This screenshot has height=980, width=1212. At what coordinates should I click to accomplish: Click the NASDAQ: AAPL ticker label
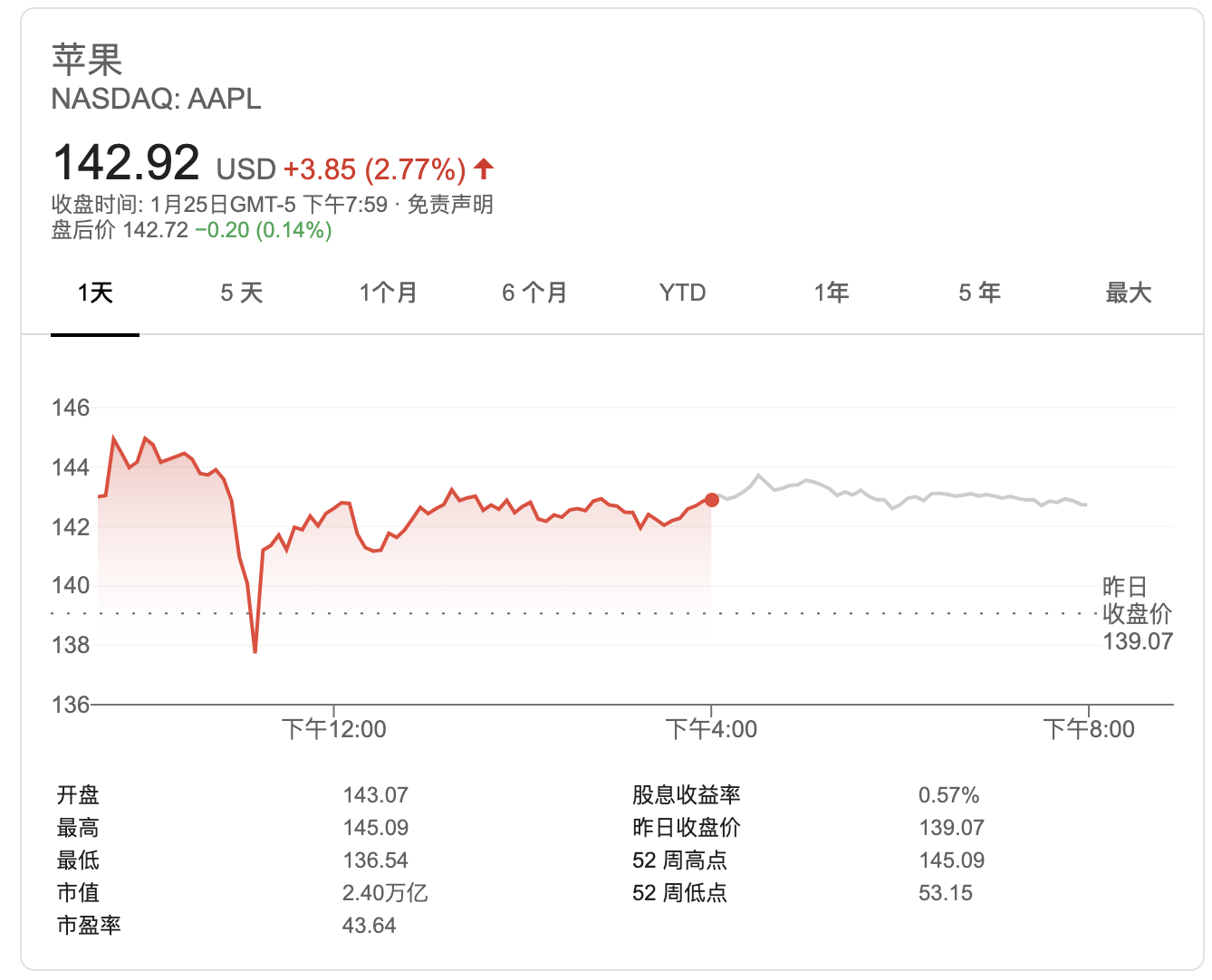click(156, 99)
